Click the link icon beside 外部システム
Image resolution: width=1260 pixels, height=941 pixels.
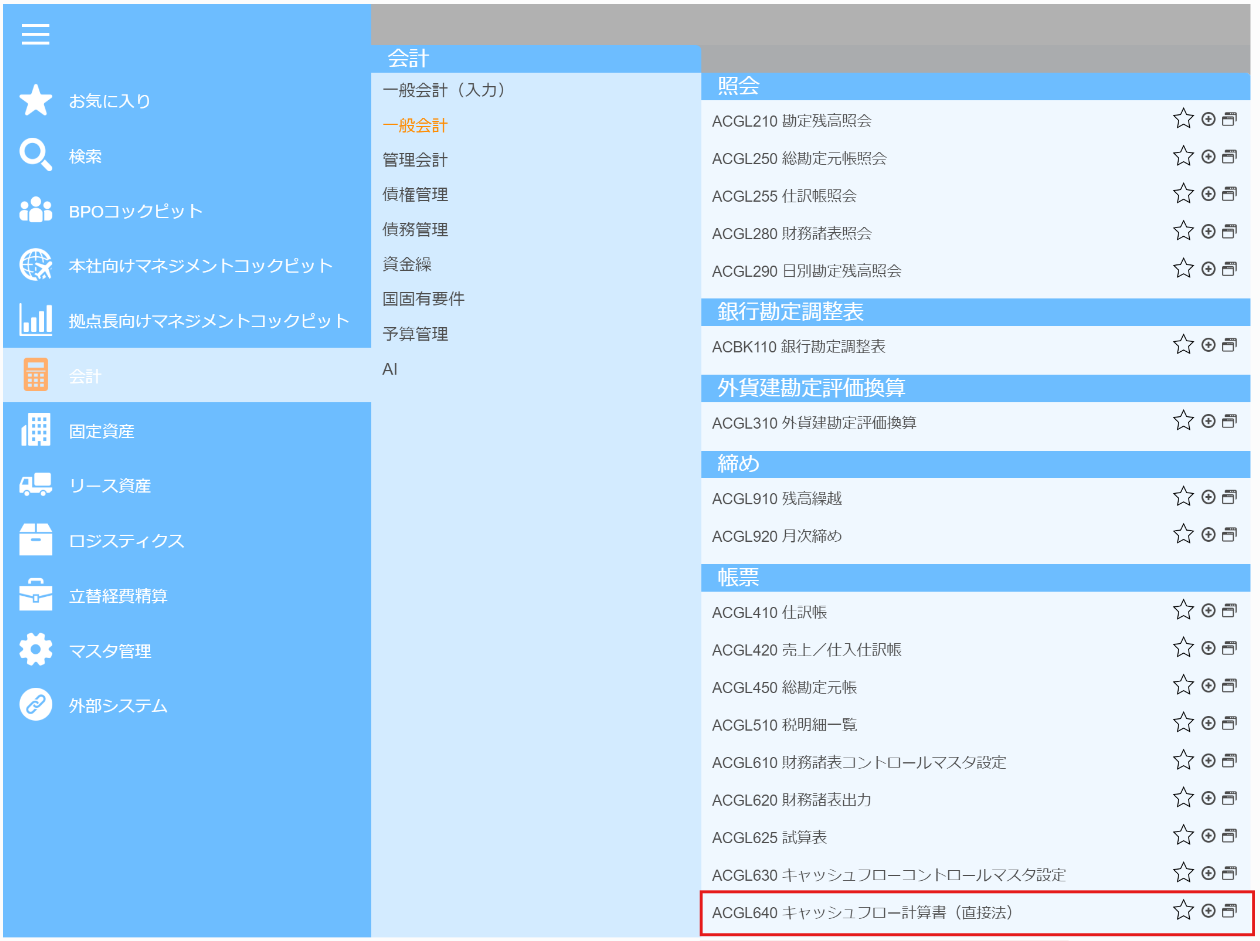(35, 705)
